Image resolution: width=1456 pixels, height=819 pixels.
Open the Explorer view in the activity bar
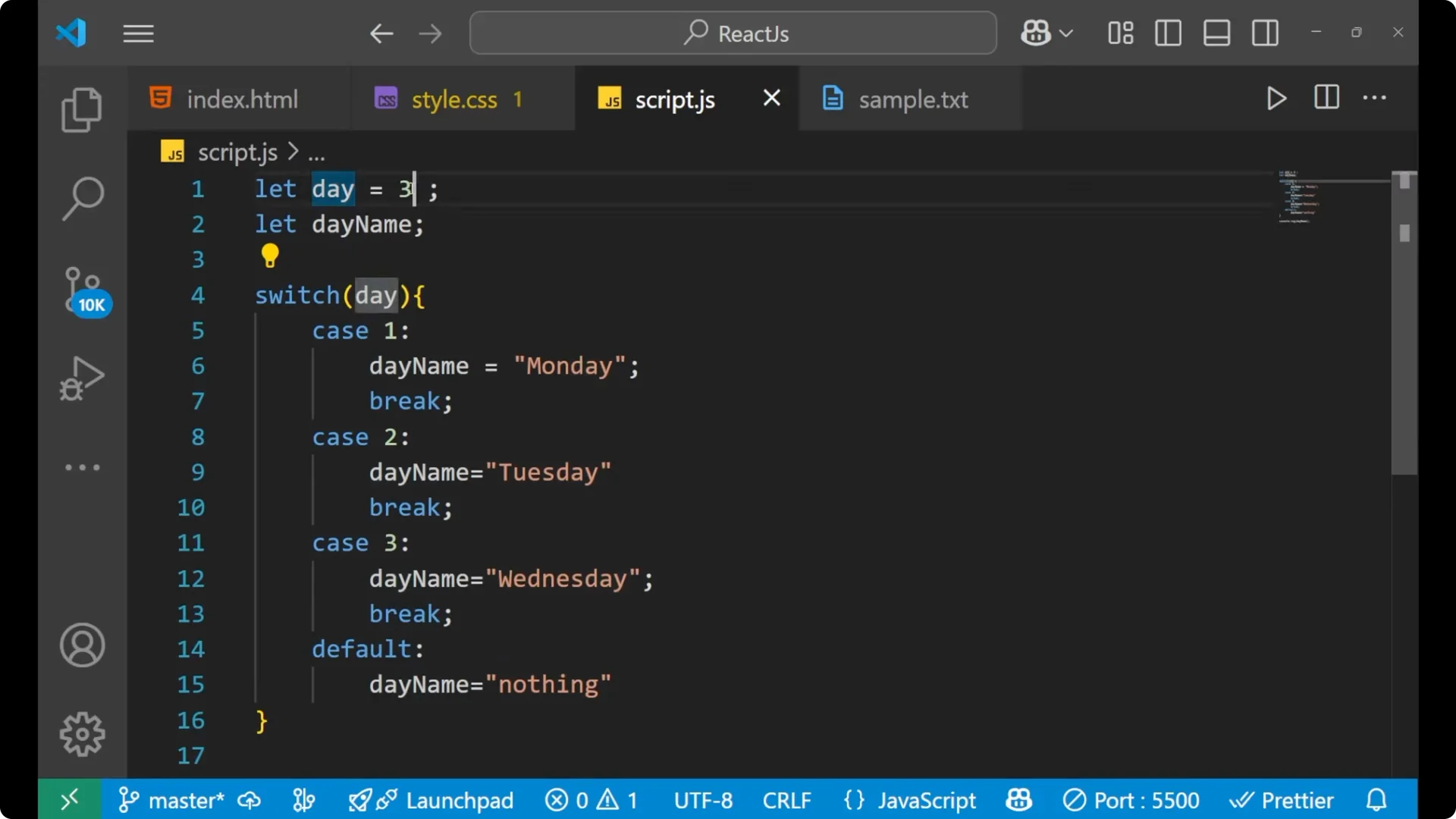[x=81, y=110]
